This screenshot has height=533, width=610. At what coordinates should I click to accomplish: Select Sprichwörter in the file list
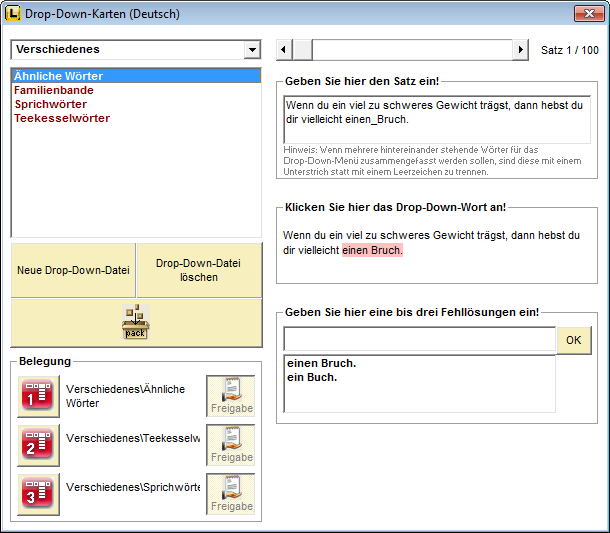[x=50, y=104]
